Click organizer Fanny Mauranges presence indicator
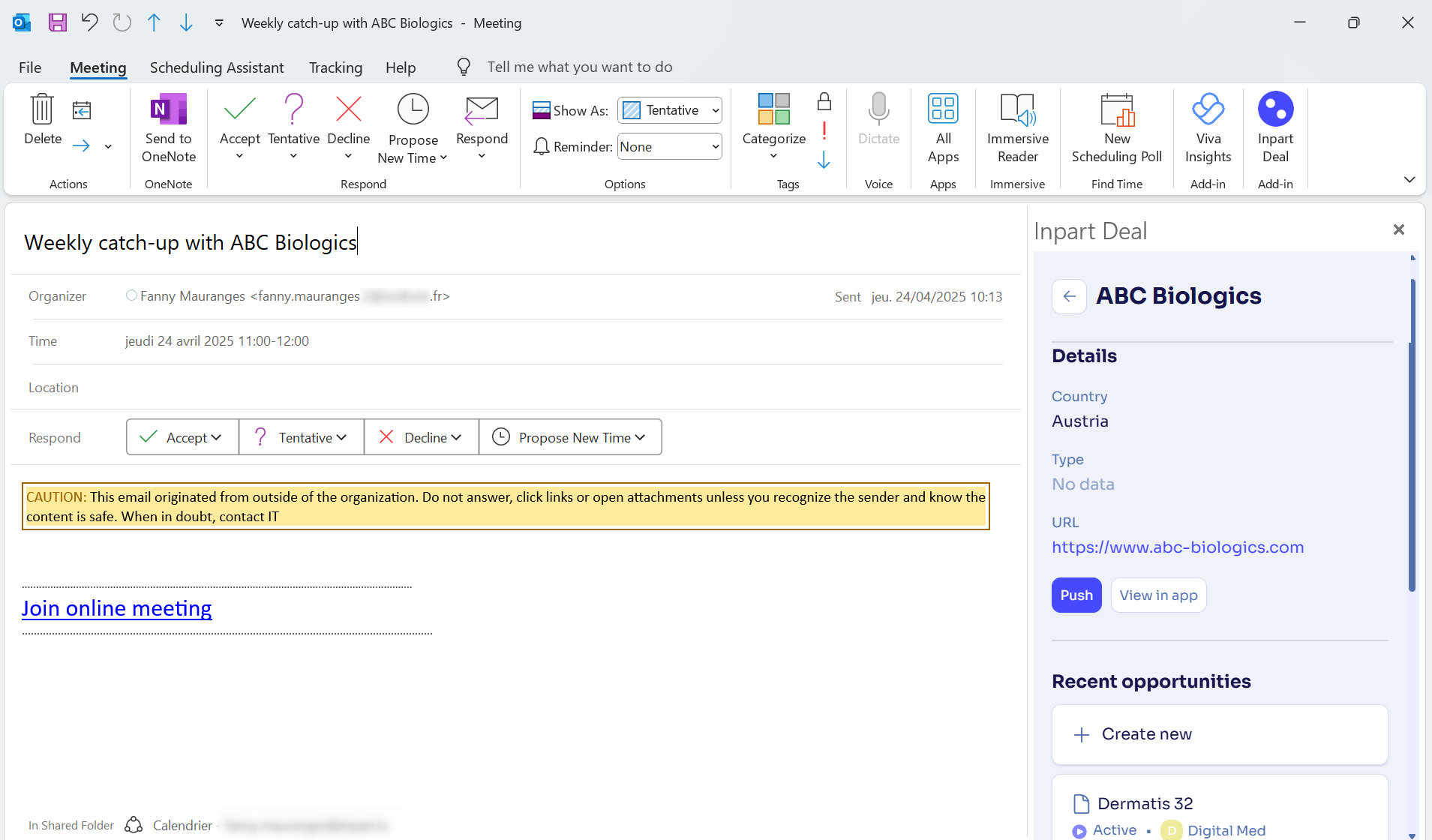Screen dimensions: 1432x840 pyautogui.click(x=131, y=295)
